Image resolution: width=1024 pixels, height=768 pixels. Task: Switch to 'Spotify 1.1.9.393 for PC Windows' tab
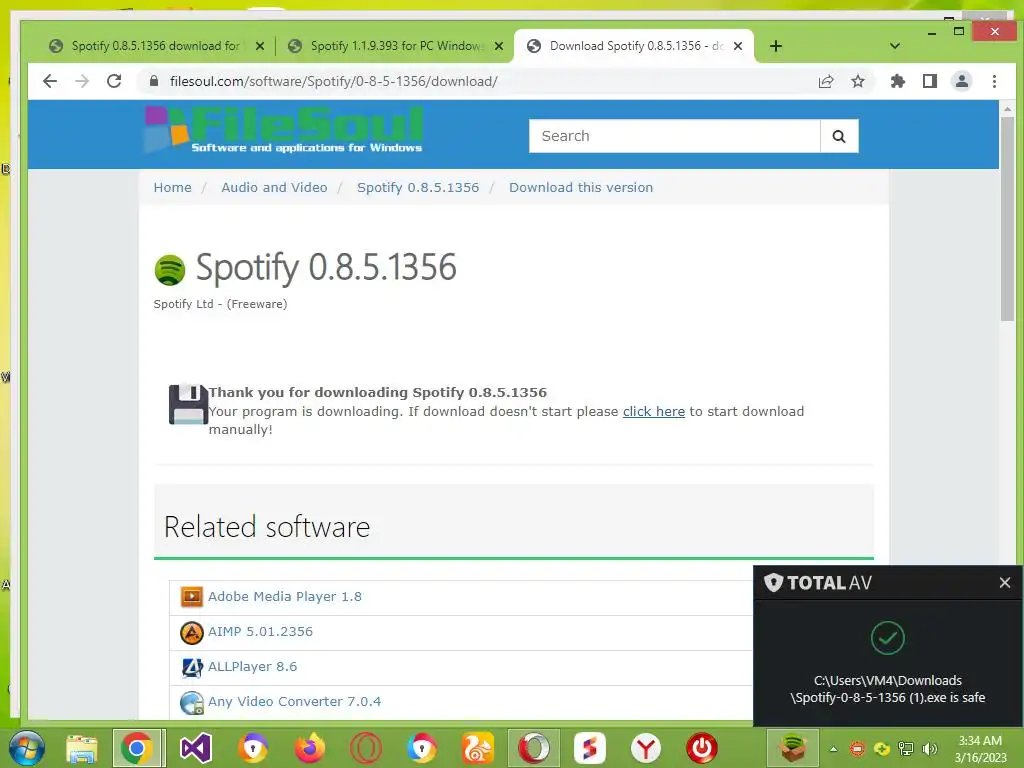[396, 46]
